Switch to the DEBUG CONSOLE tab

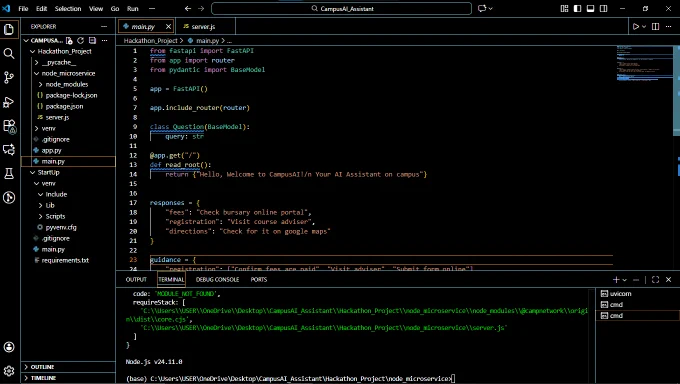[x=217, y=280]
